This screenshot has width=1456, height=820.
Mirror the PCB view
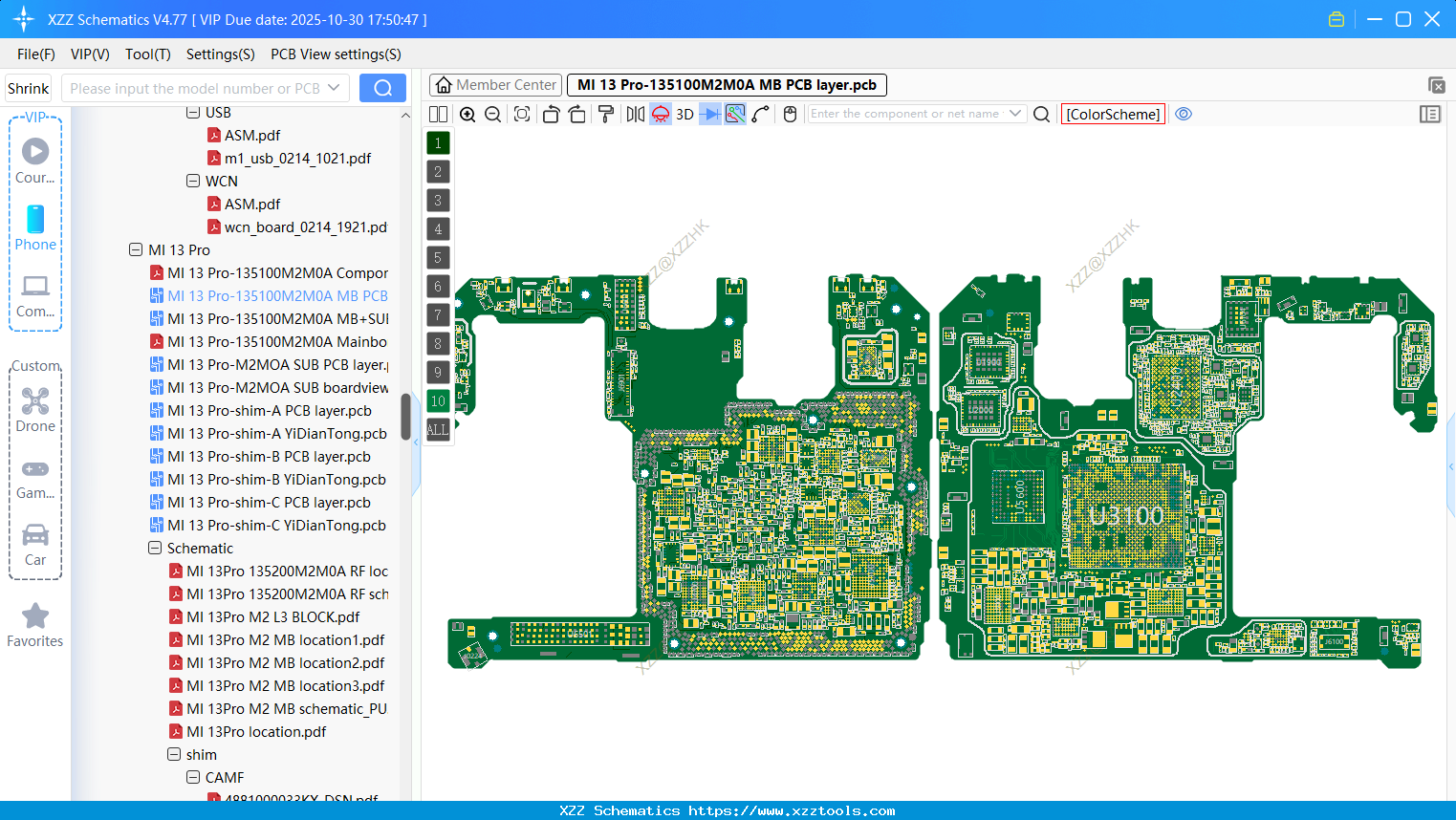coord(634,114)
